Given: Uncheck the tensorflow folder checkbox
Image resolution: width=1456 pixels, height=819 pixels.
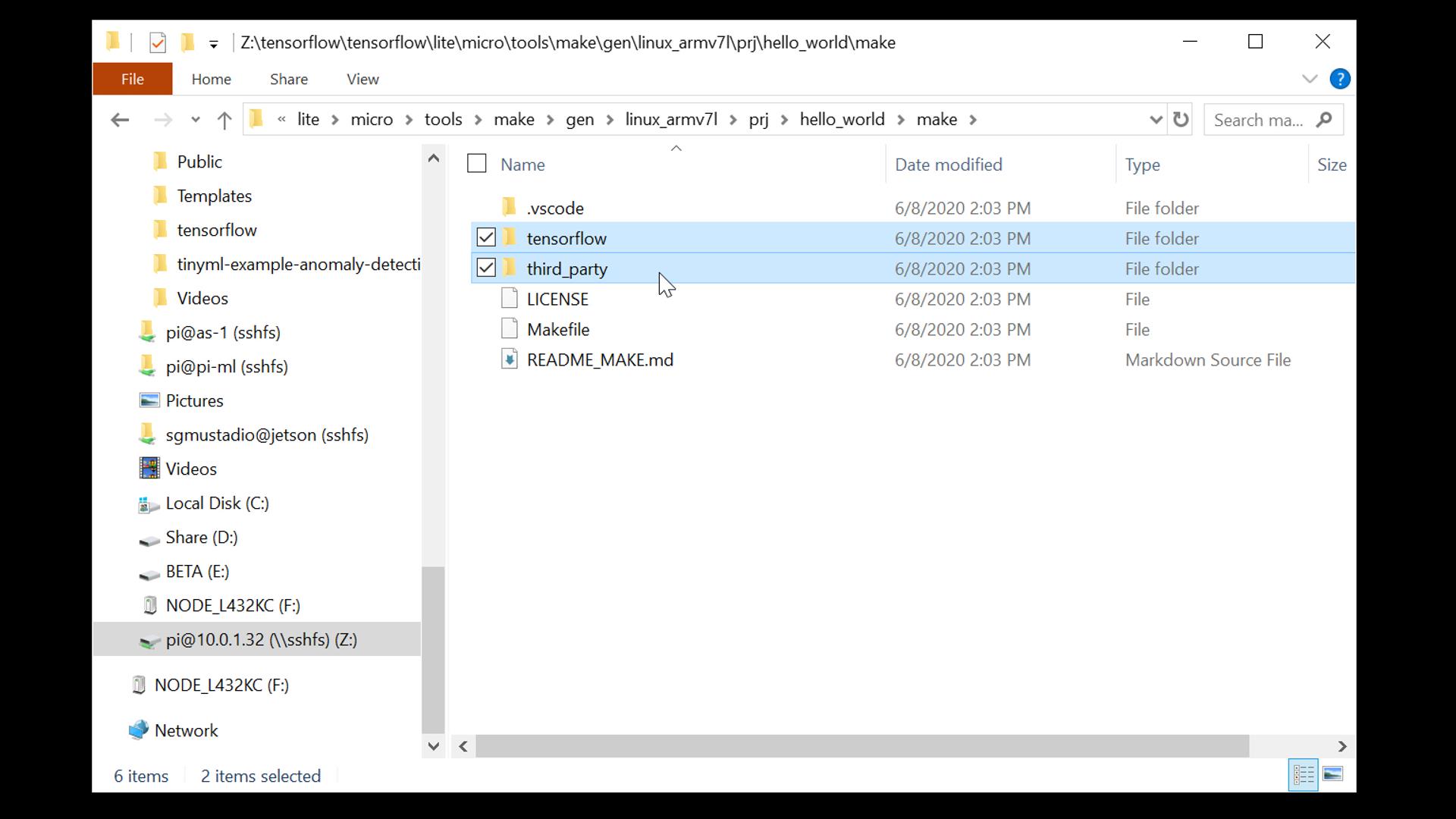Looking at the screenshot, I should 486,238.
